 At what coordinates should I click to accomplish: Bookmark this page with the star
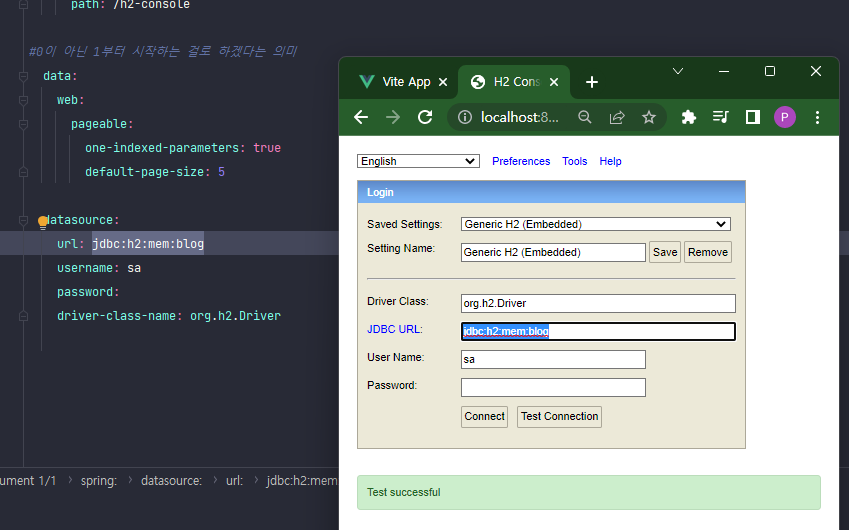click(x=649, y=117)
